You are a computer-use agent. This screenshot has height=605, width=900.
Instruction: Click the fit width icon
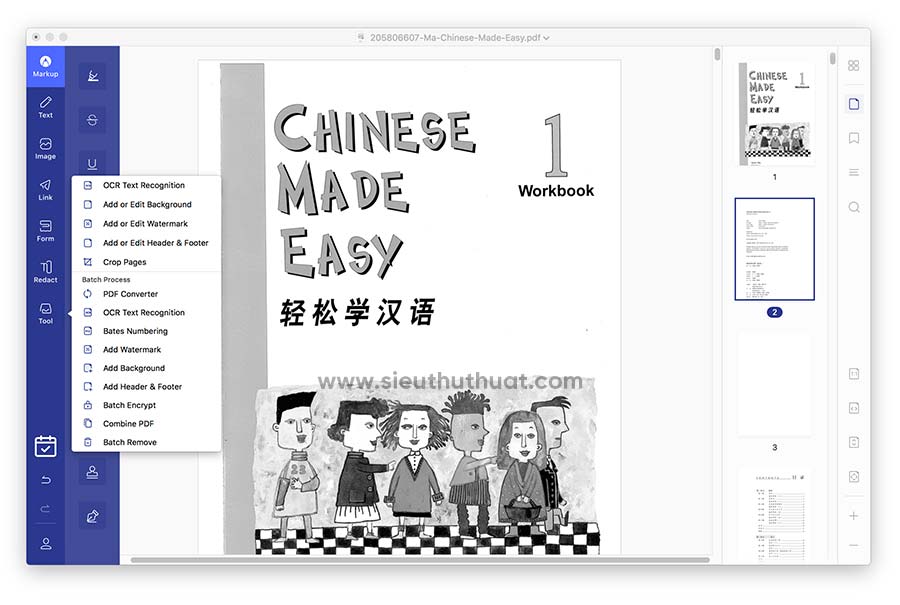[854, 408]
